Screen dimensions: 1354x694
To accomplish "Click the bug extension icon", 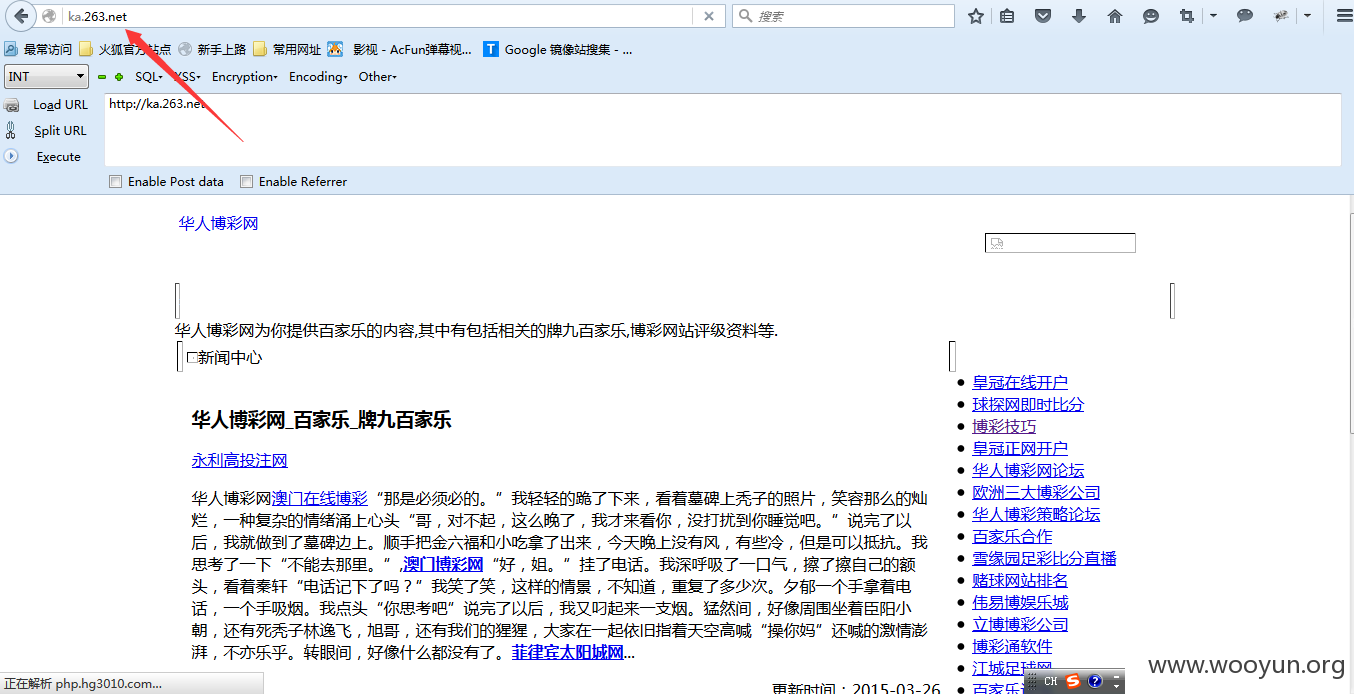I will pyautogui.click(x=1281, y=16).
